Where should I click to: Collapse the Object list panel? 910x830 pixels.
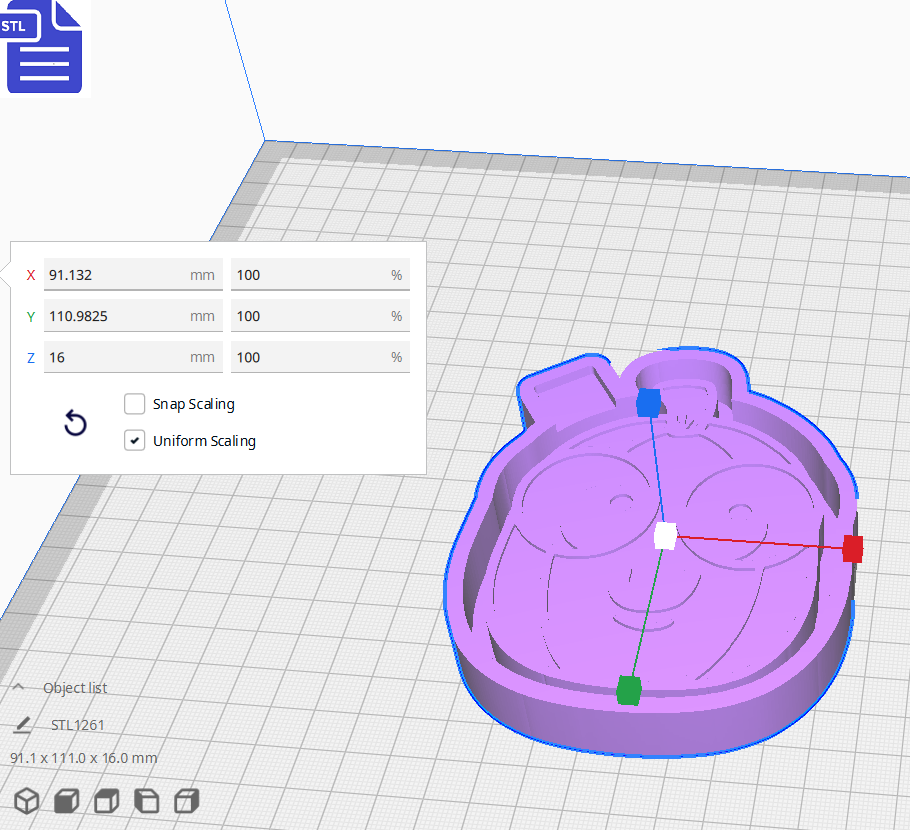[17, 687]
